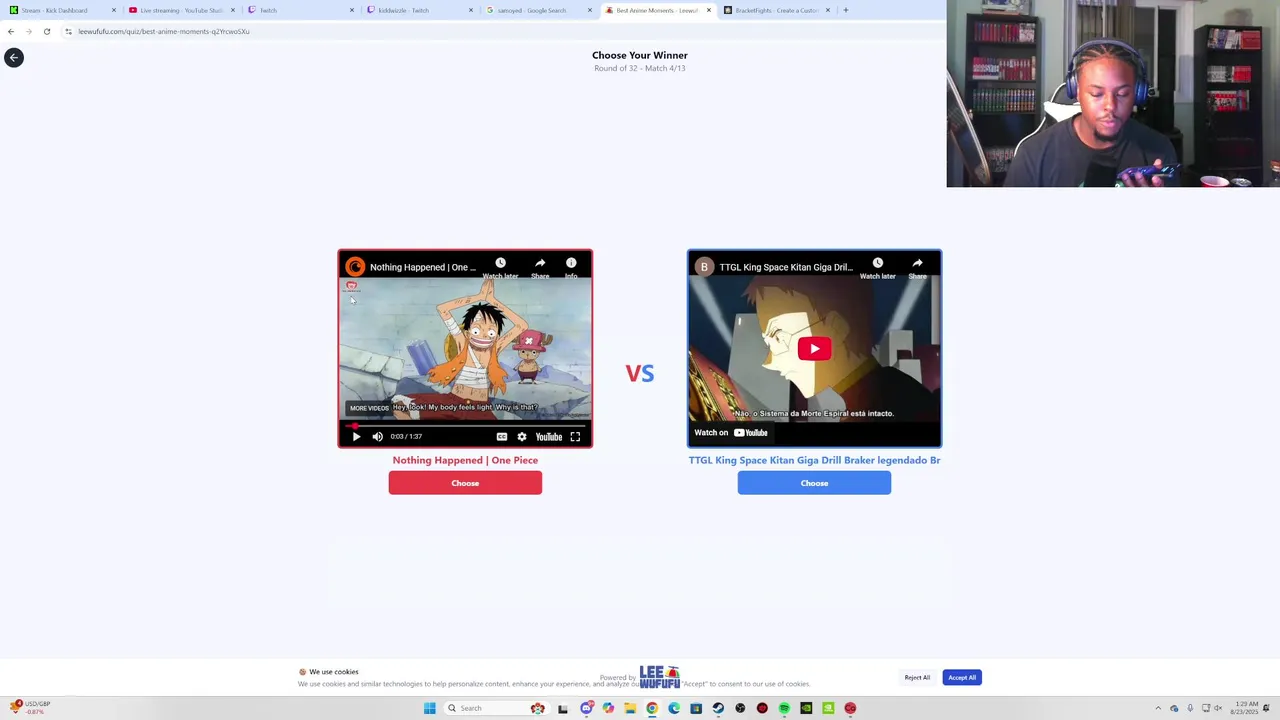The height and width of the screenshot is (720, 1280).
Task: Reload the current page
Action: (x=47, y=31)
